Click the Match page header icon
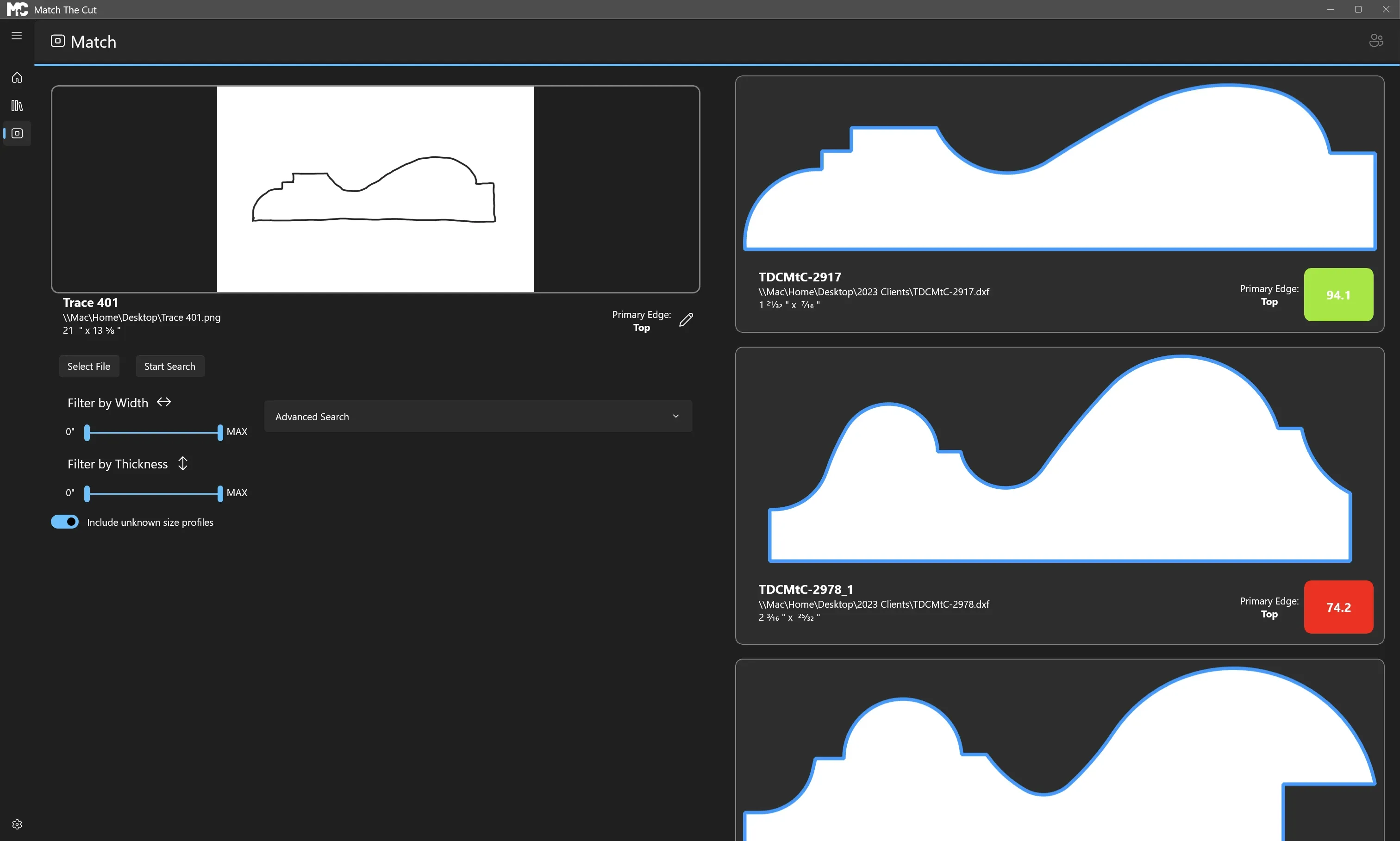Screen dimensions: 1400x841 click(58, 41)
